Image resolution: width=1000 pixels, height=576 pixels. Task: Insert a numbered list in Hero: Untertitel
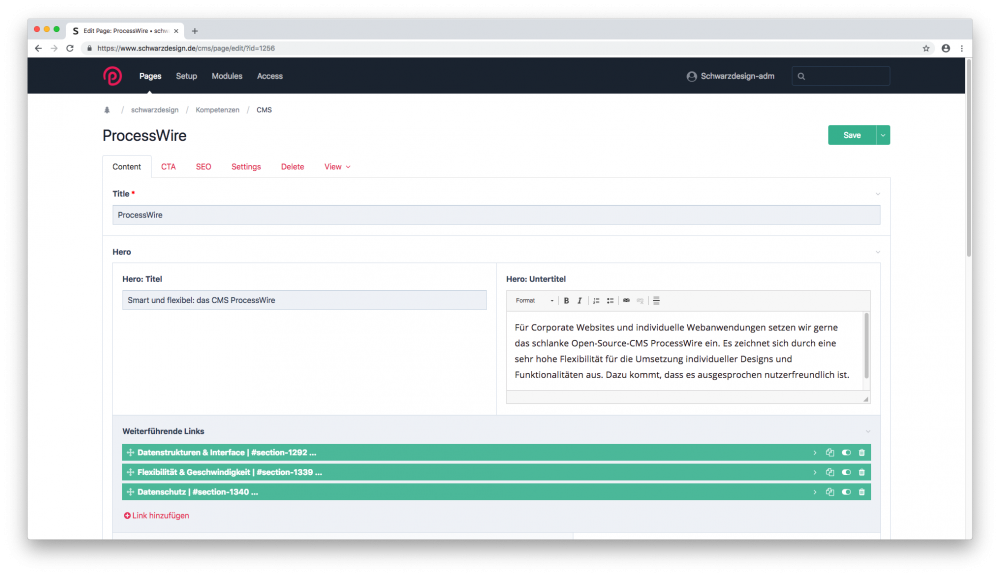595,300
